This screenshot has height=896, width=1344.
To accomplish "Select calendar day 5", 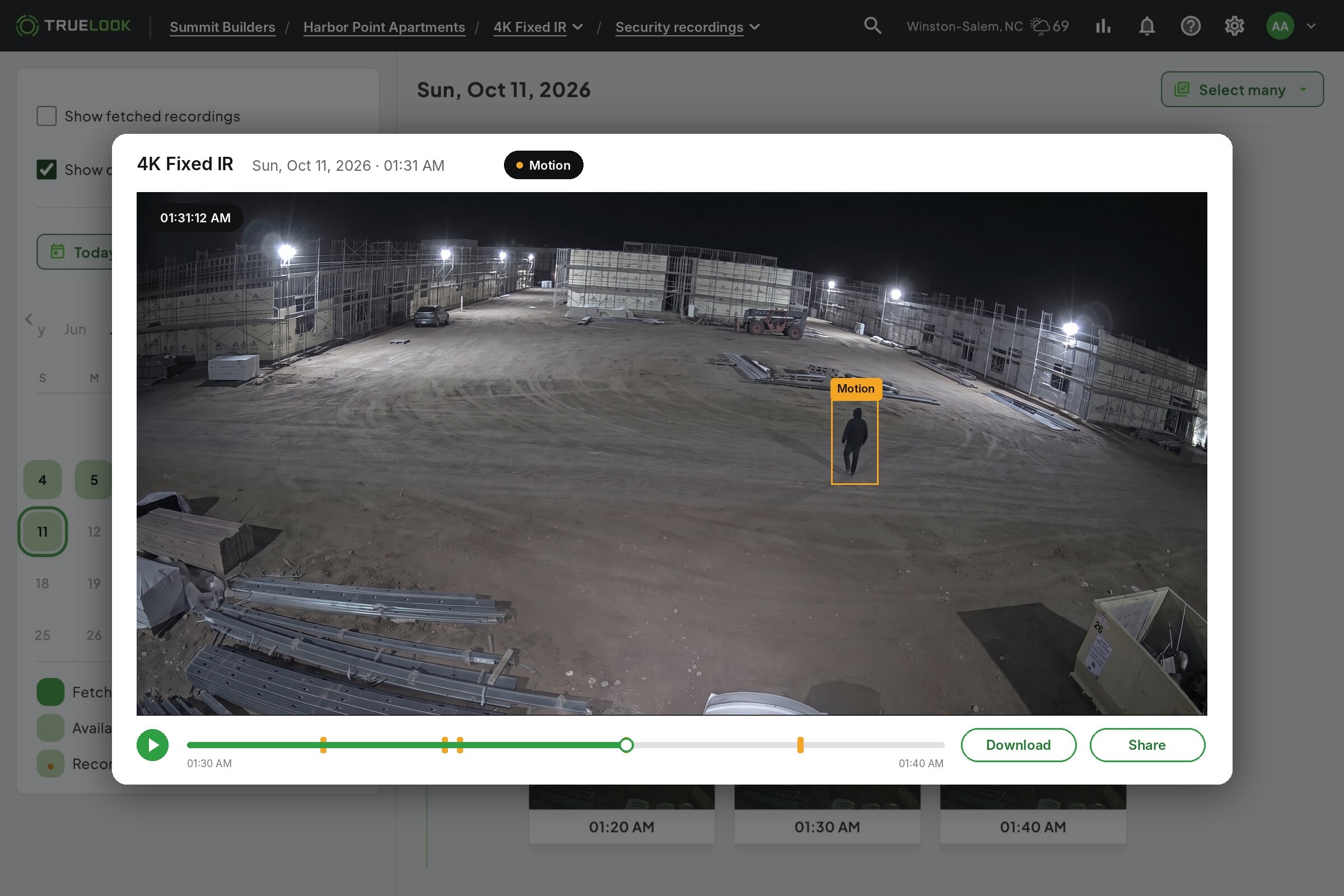I will click(x=94, y=479).
